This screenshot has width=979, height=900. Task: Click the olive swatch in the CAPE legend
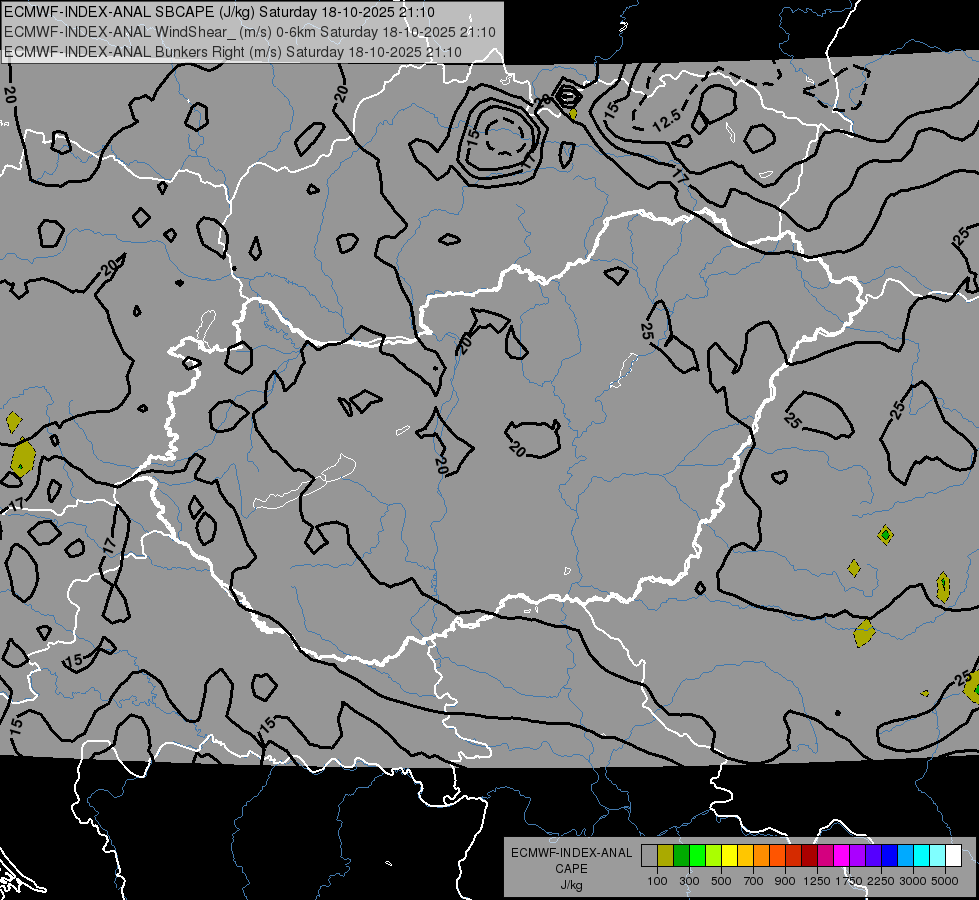[666, 856]
